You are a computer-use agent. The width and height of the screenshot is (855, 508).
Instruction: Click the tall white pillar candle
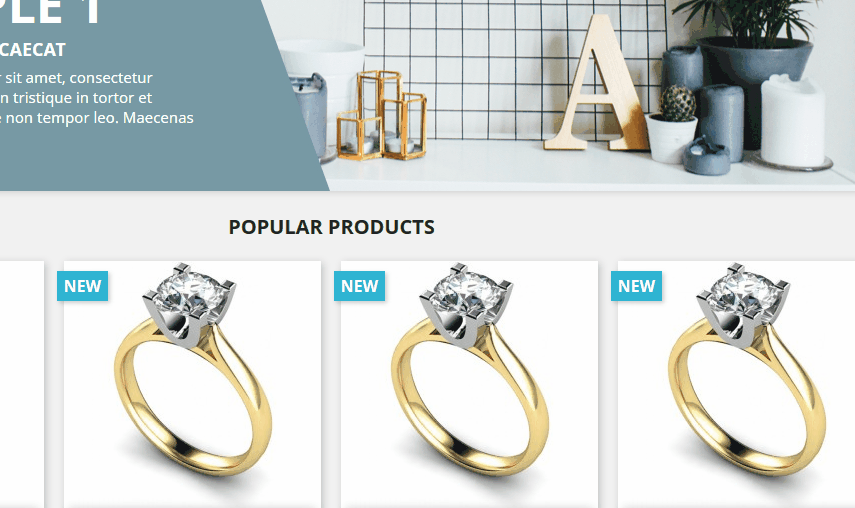tap(792, 121)
